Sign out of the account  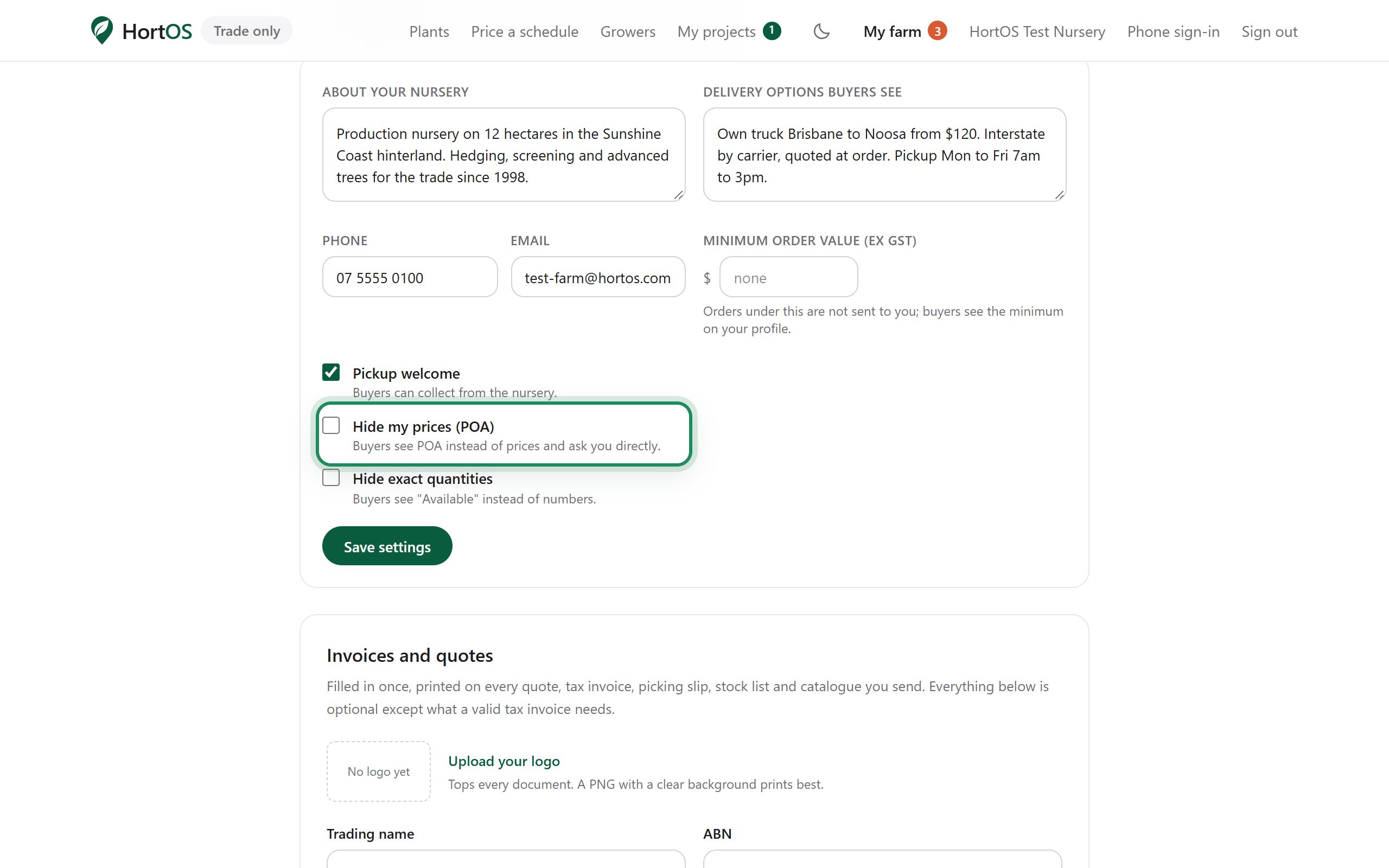(1269, 31)
